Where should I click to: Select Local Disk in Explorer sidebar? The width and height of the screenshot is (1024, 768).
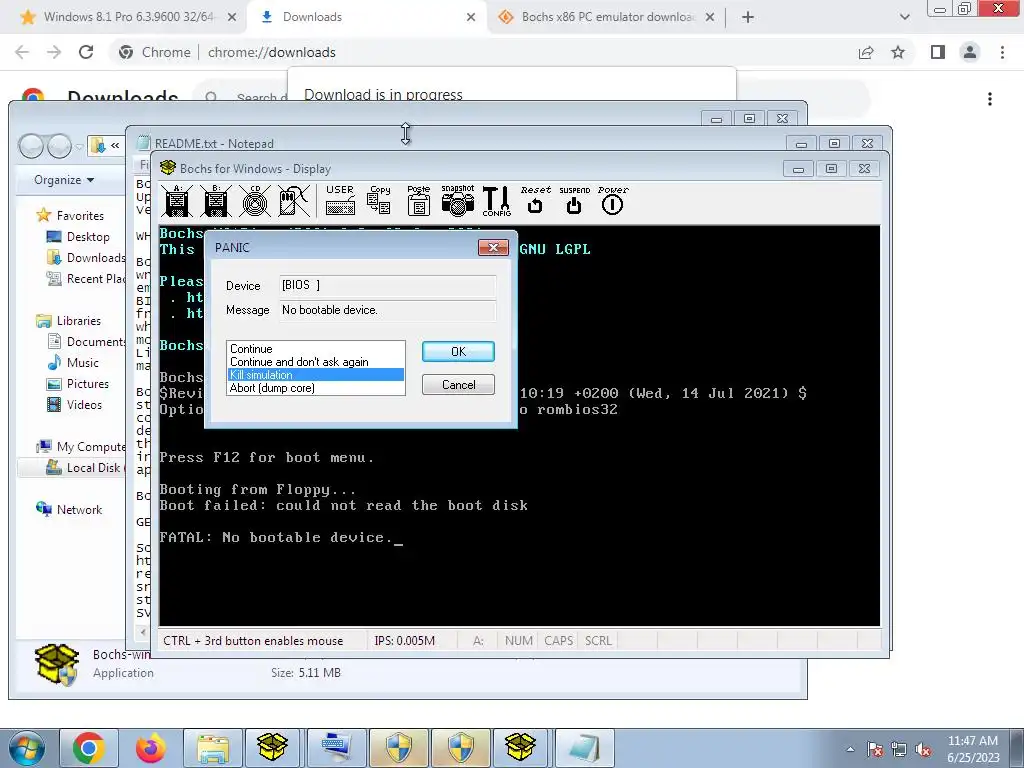[86, 468]
